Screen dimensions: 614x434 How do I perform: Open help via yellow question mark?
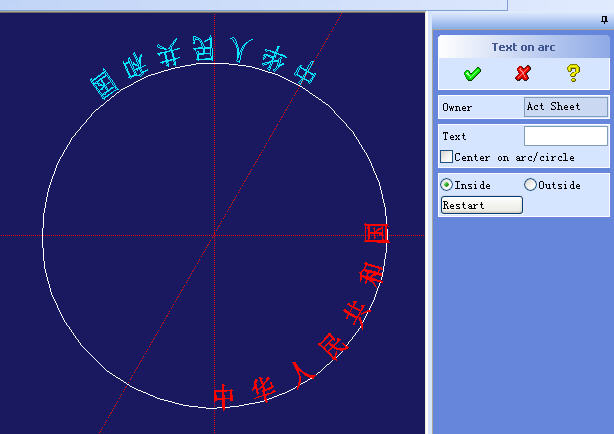click(x=573, y=73)
